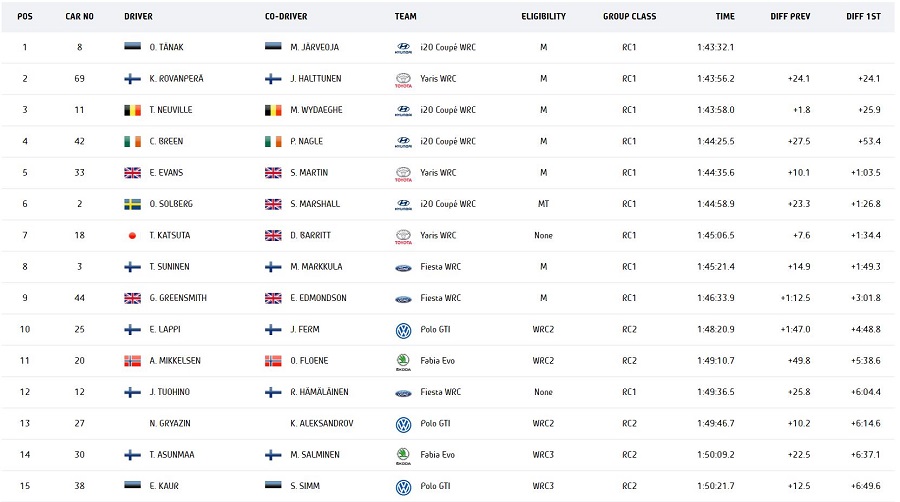Viewport: 900px width, 502px height.
Task: Click the Estonian flag beside O. Tänak
Action: point(132,47)
